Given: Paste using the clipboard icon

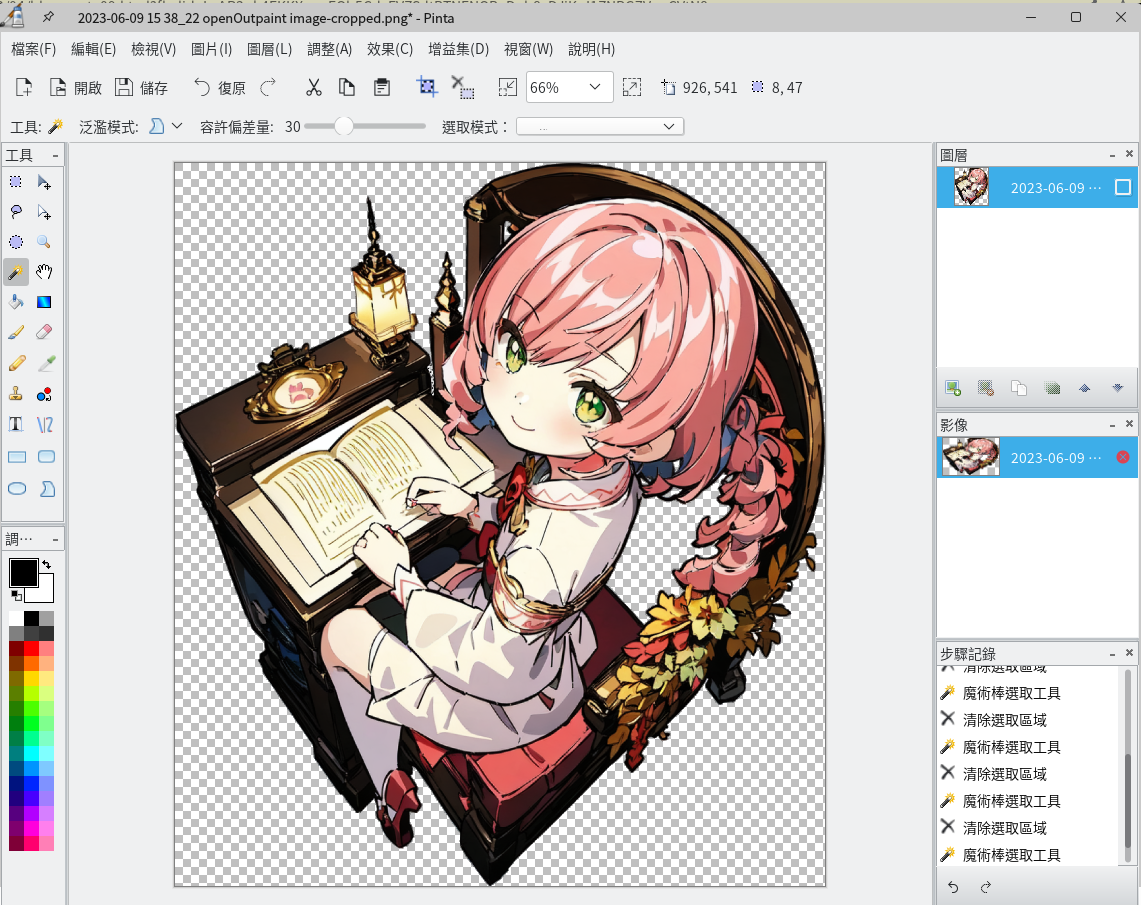Looking at the screenshot, I should point(381,87).
